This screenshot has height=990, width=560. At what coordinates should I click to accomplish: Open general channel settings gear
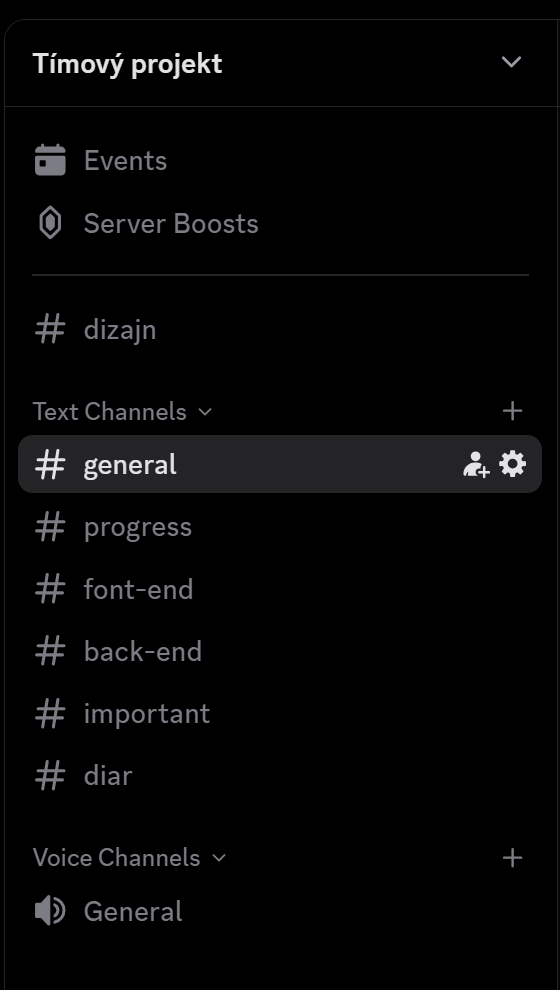click(x=512, y=464)
